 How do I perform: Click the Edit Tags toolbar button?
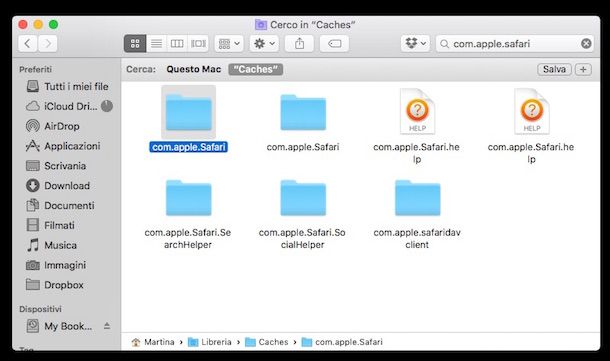pos(334,44)
